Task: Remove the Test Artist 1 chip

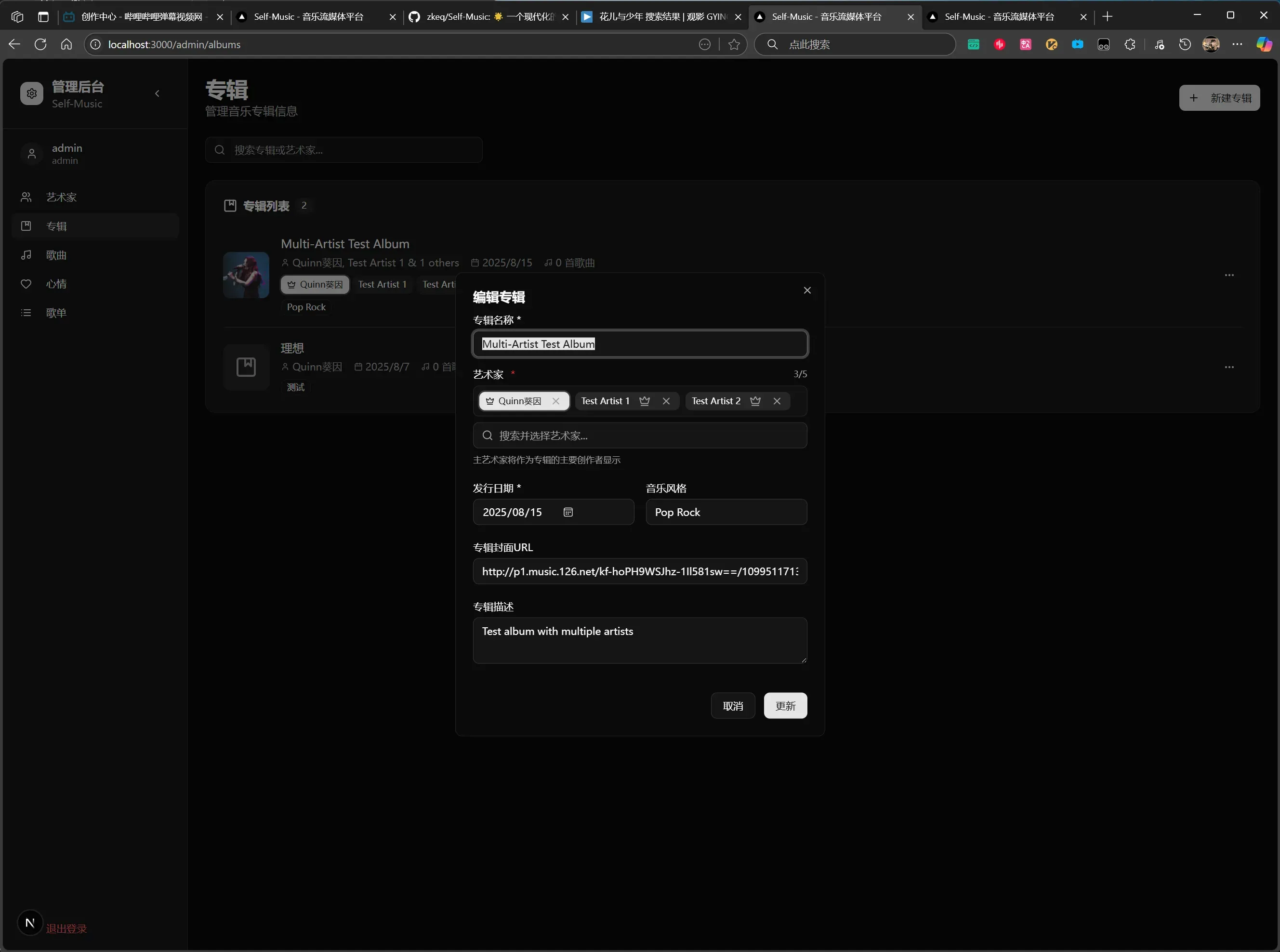Action: [666, 401]
